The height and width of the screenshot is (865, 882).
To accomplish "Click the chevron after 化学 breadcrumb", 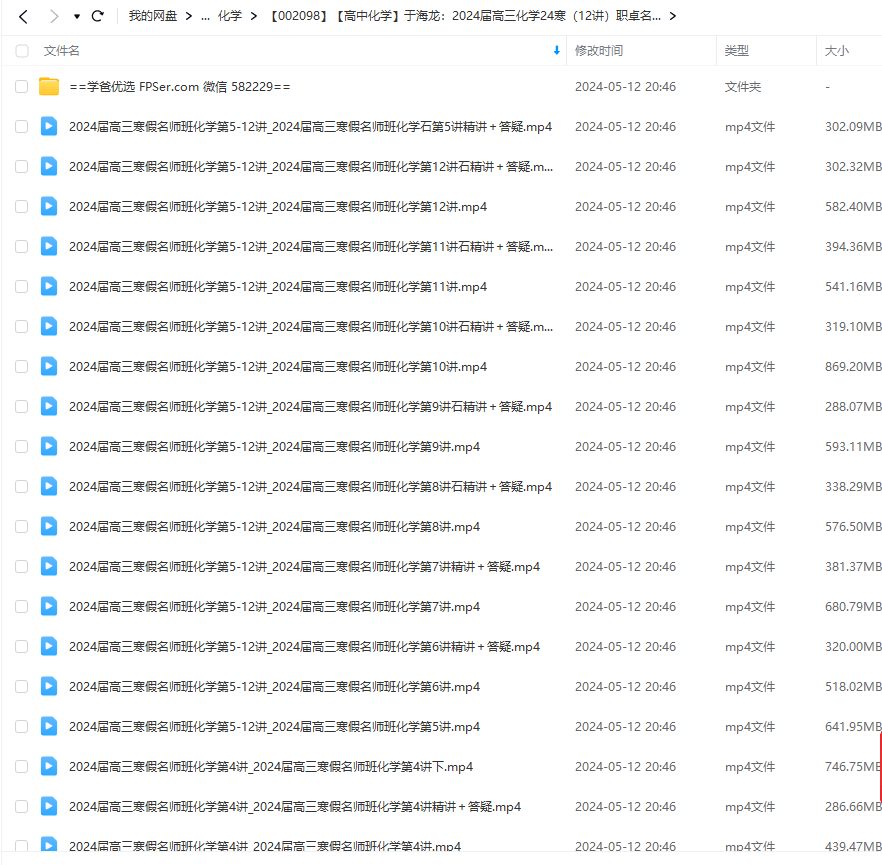I will click(x=254, y=16).
